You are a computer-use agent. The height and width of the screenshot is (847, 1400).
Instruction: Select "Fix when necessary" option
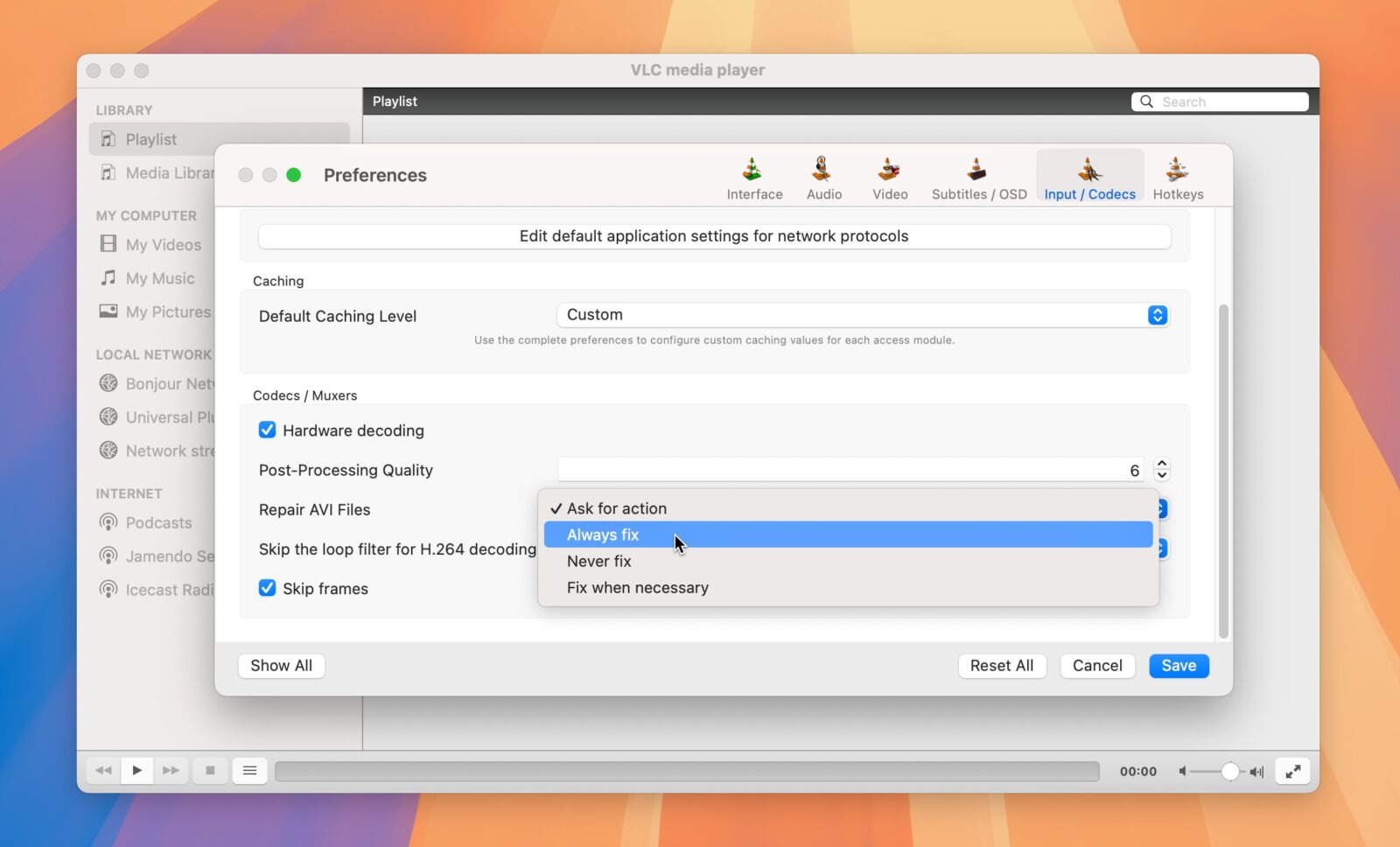pos(637,588)
